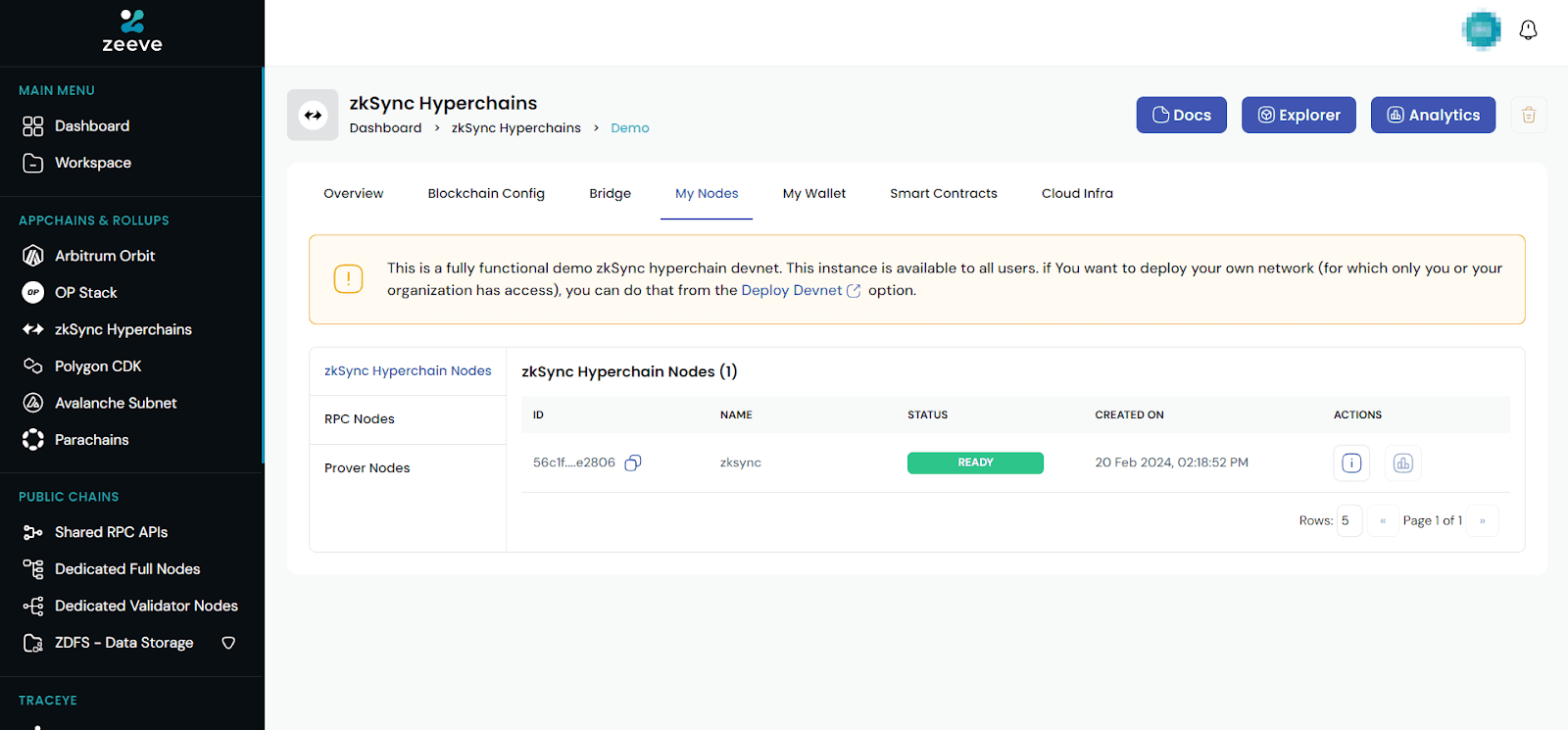Click the Workspace folder icon
The image size is (1568, 730).
[33, 163]
